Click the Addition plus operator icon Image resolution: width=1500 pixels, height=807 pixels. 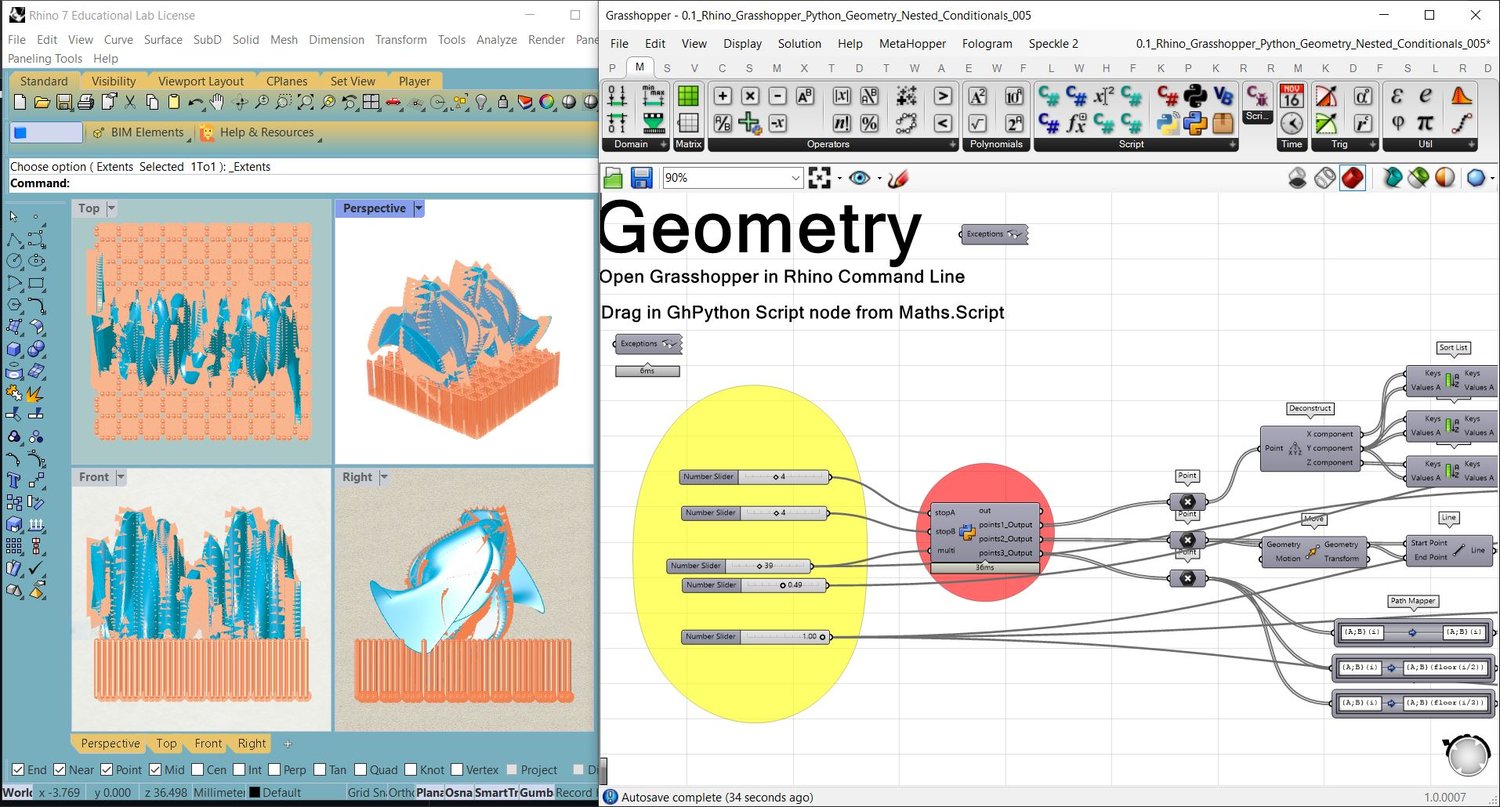722,96
